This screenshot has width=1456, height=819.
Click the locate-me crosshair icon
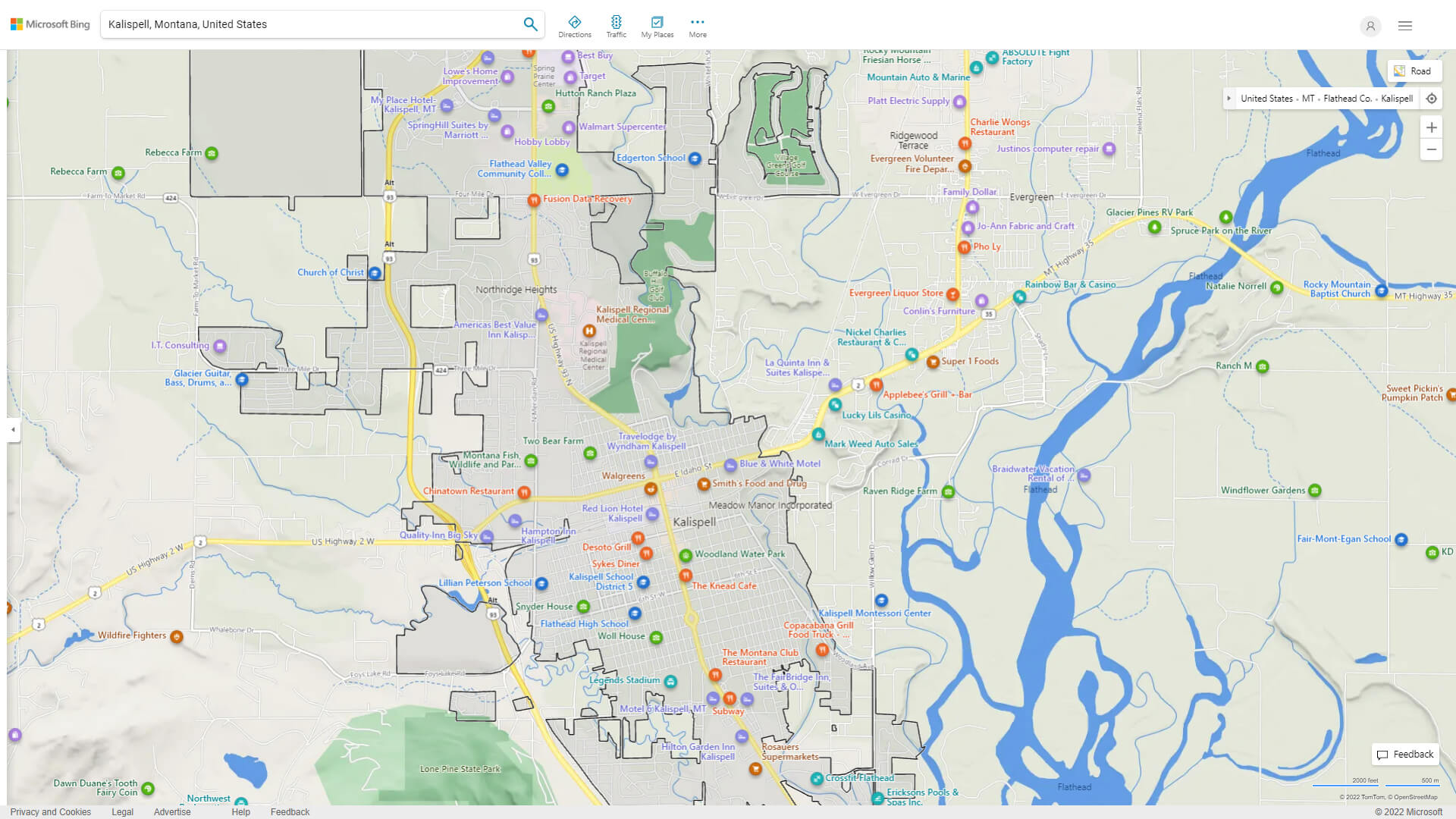(x=1432, y=98)
